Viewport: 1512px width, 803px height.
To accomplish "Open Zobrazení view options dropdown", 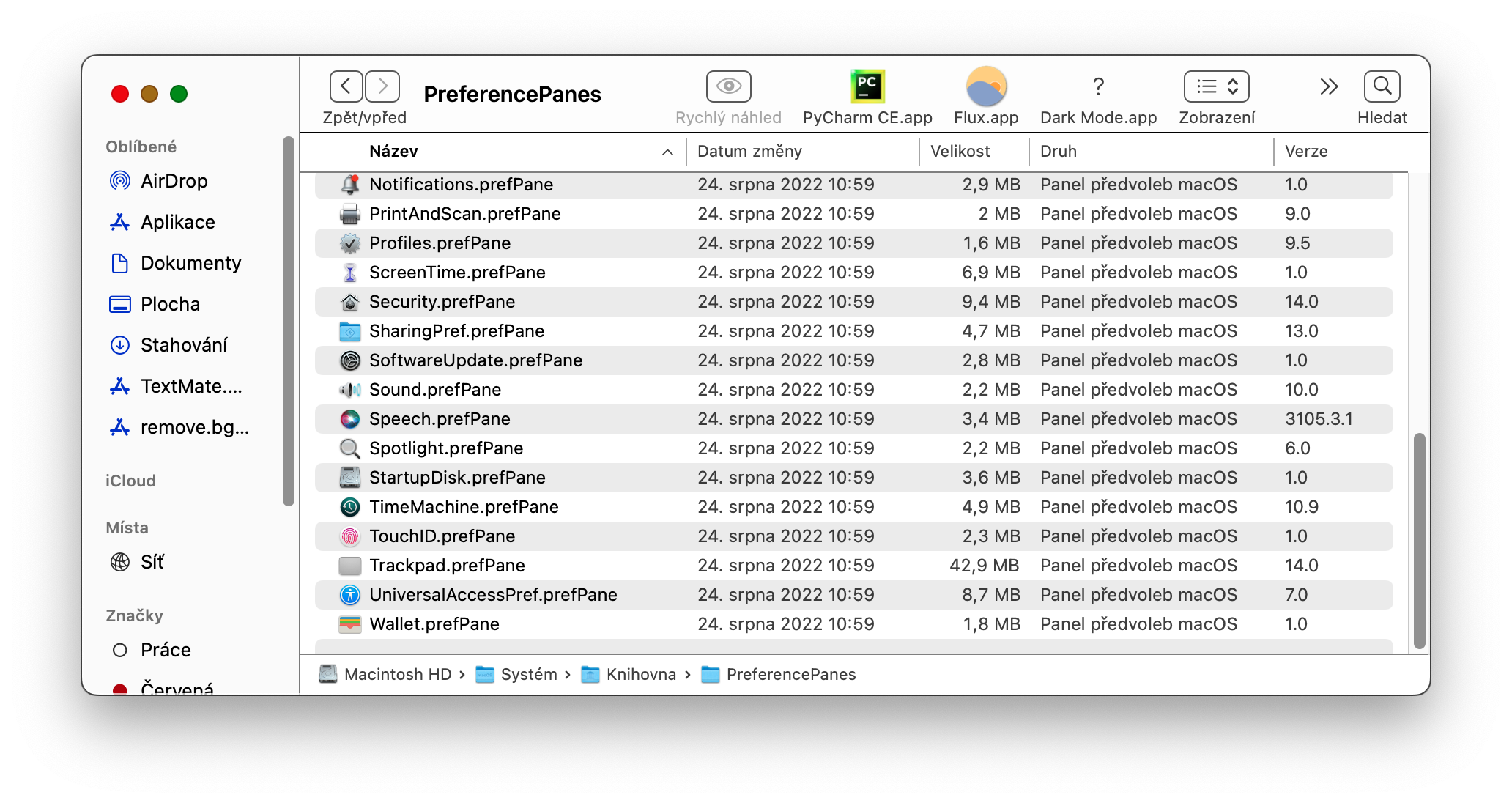I will pyautogui.click(x=1216, y=86).
